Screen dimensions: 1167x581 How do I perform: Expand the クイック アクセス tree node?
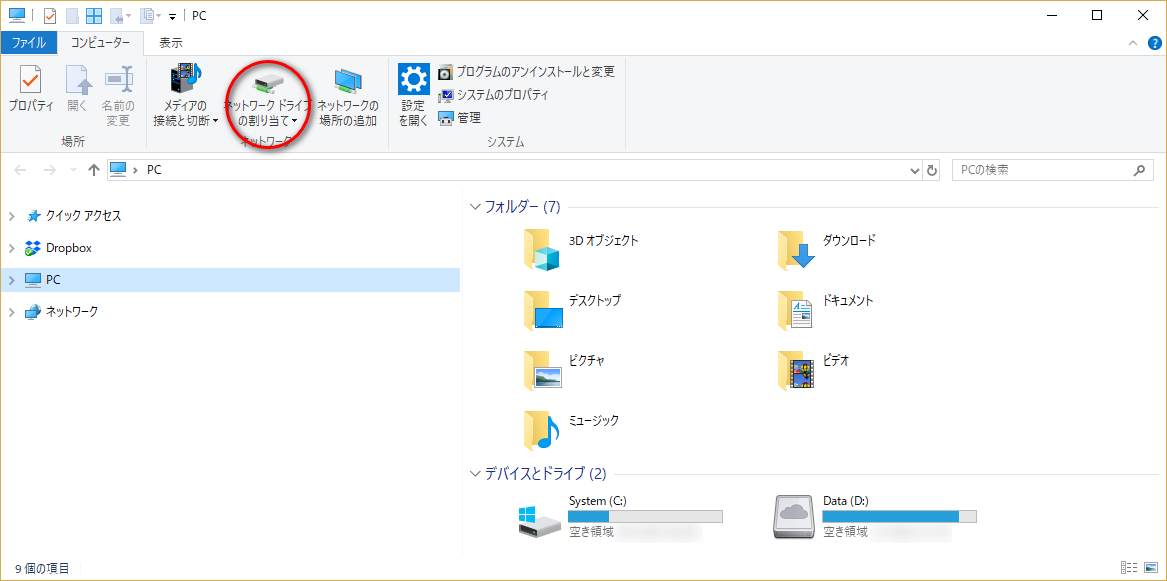[12, 216]
